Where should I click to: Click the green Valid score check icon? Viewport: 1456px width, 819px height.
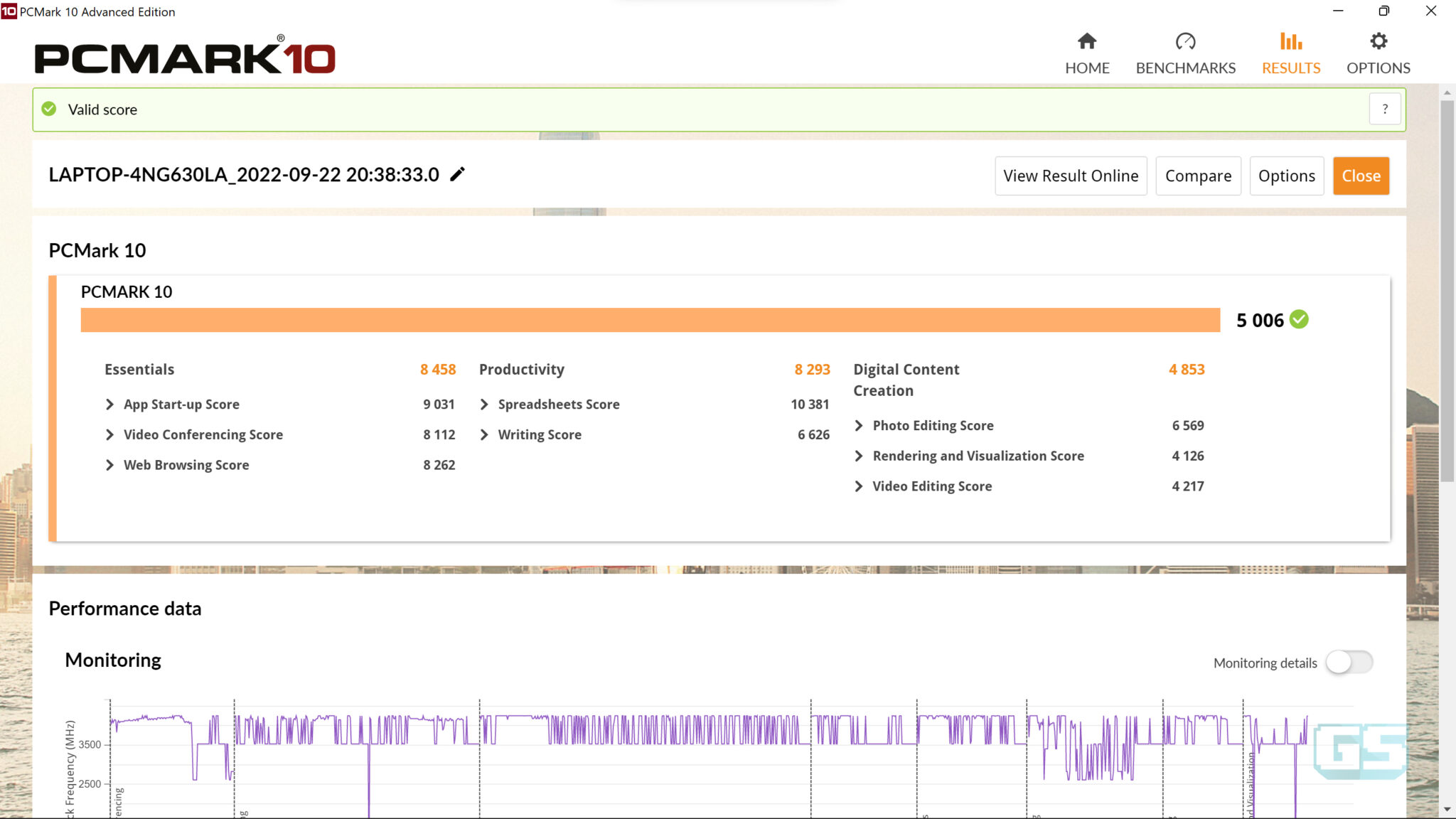tap(49, 109)
